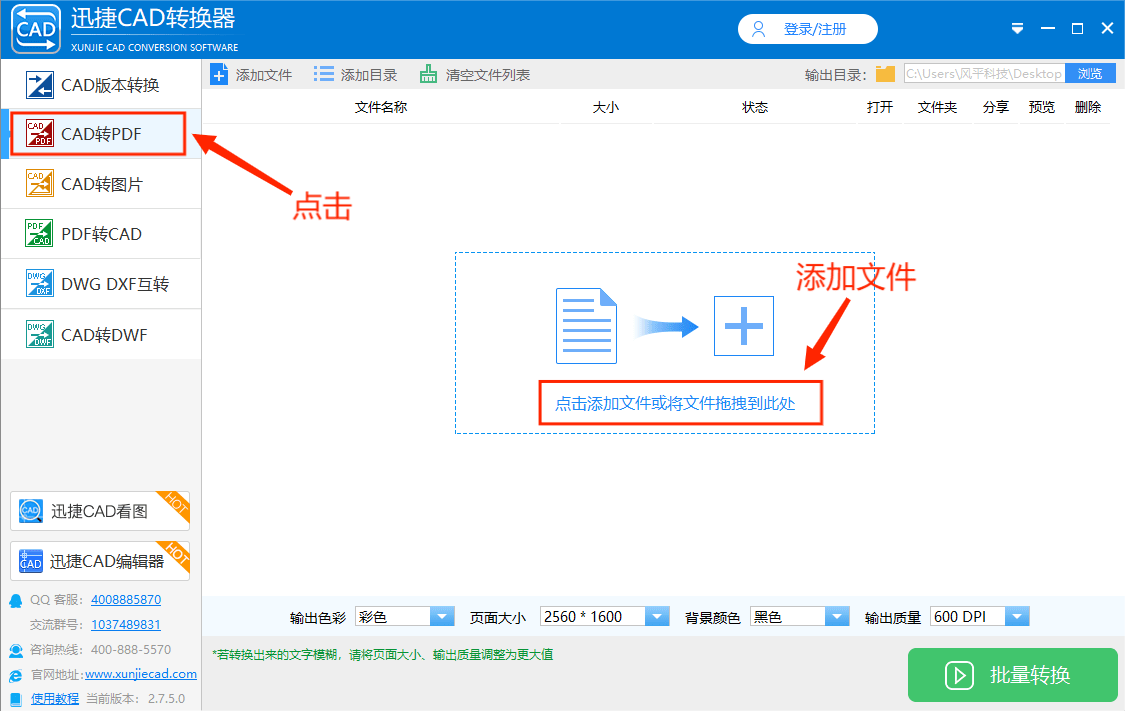
Task: Click the 分享 column header
Action: 996,107
